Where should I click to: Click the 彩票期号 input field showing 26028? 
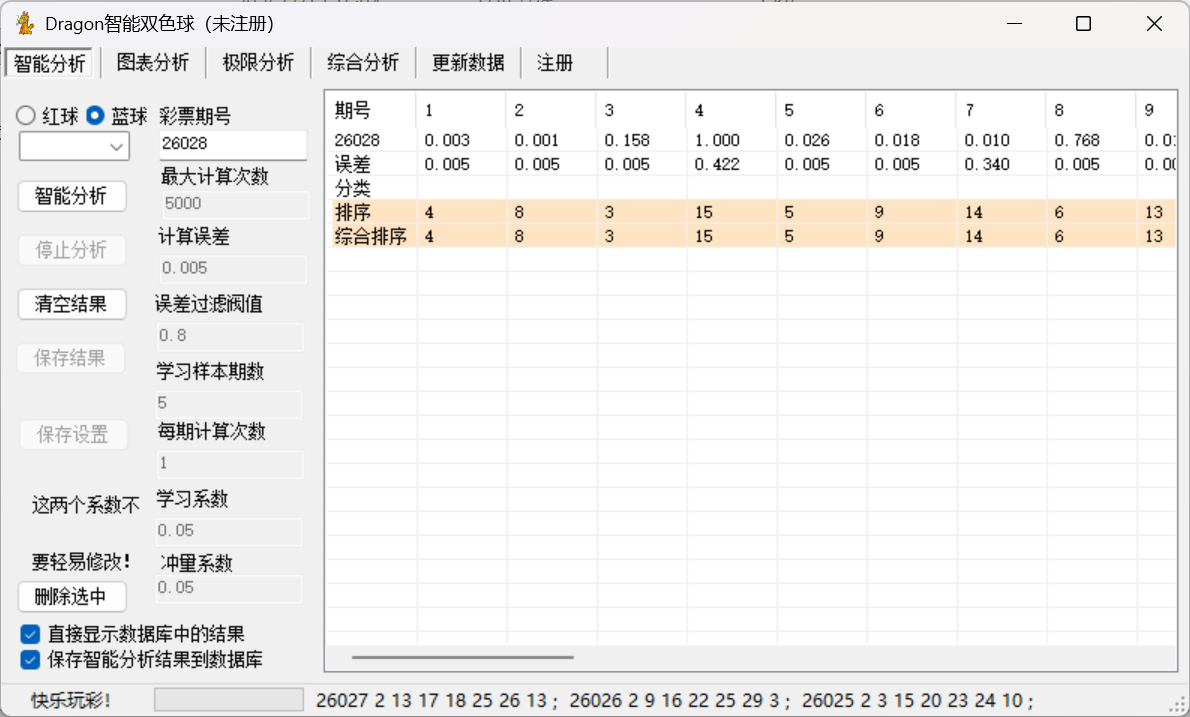[233, 145]
